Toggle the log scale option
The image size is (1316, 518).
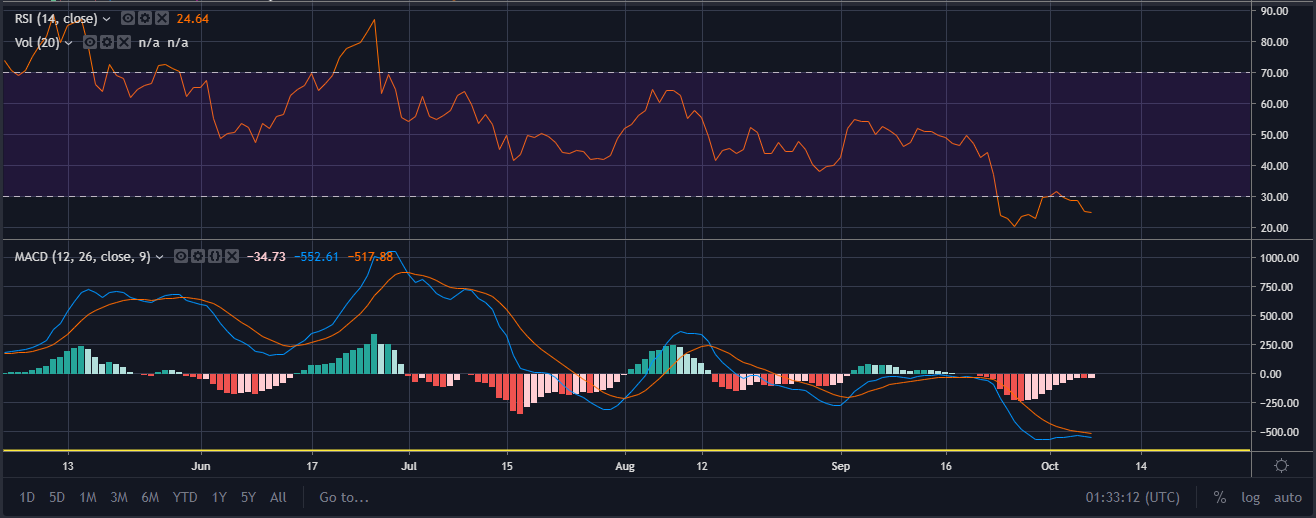click(x=1250, y=497)
